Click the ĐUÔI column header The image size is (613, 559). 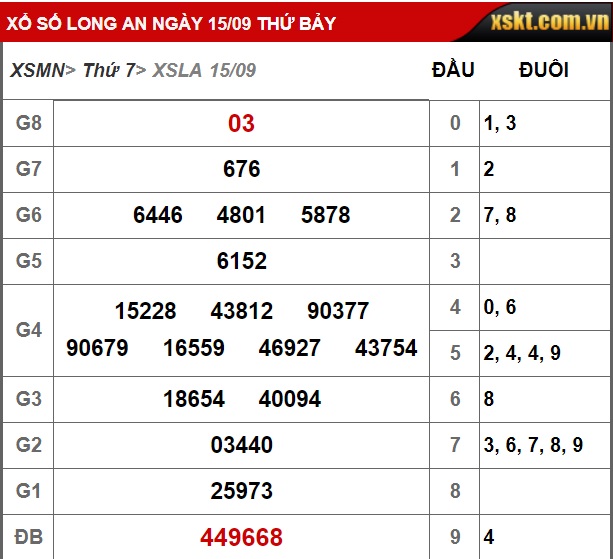(x=543, y=70)
